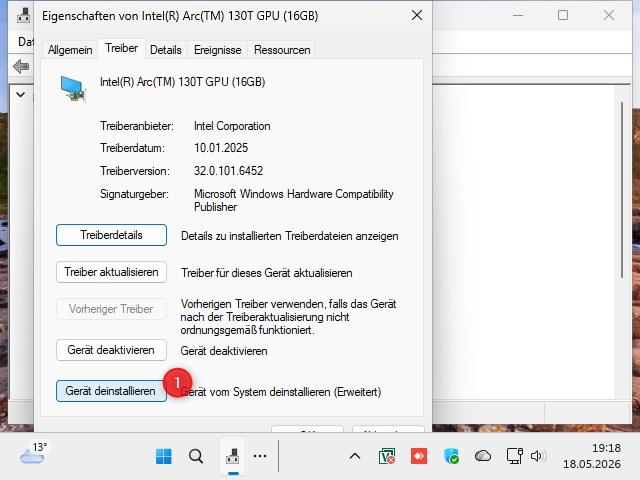Close the Eigenschaften dialog with X

point(417,16)
